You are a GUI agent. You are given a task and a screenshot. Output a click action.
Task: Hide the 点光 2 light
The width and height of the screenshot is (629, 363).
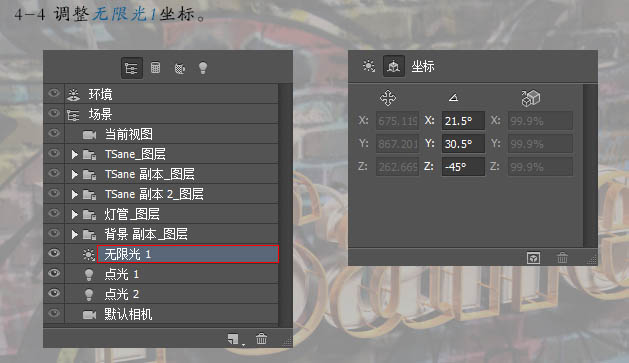pyautogui.click(x=54, y=293)
